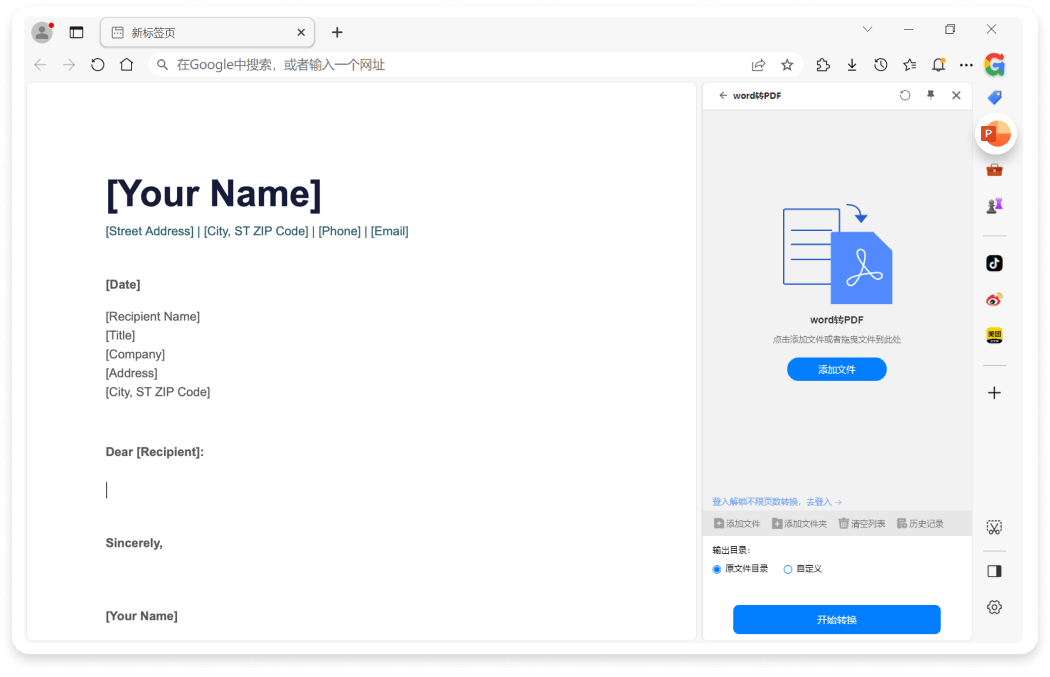Click the address bar search field
This screenshot has width=1050, height=677.
pos(450,65)
